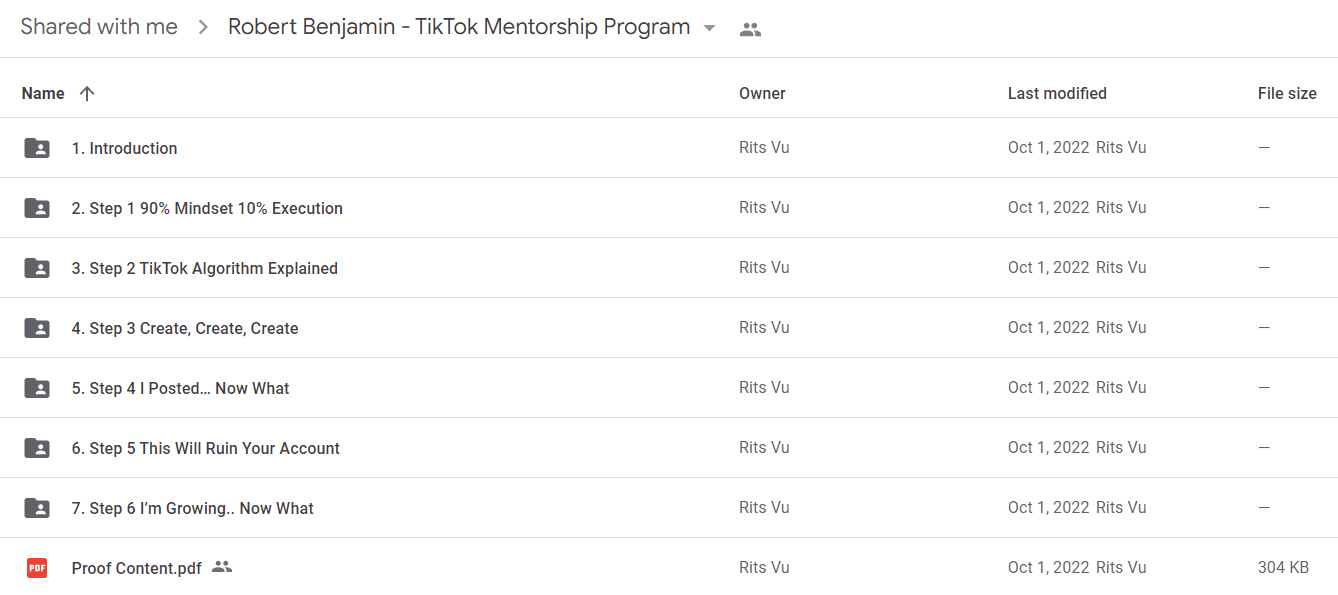Reverse sort order with the Name arrow
The height and width of the screenshot is (595, 1338).
click(87, 93)
